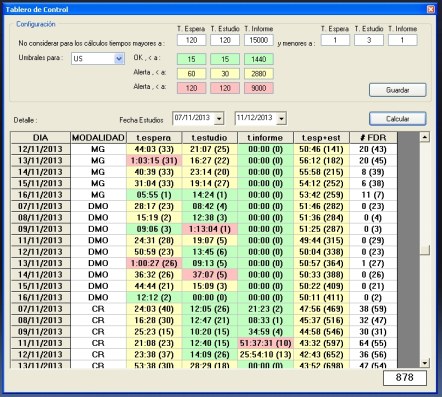442x397 pixels.
Task: Click the t.informe column header
Action: coord(265,138)
